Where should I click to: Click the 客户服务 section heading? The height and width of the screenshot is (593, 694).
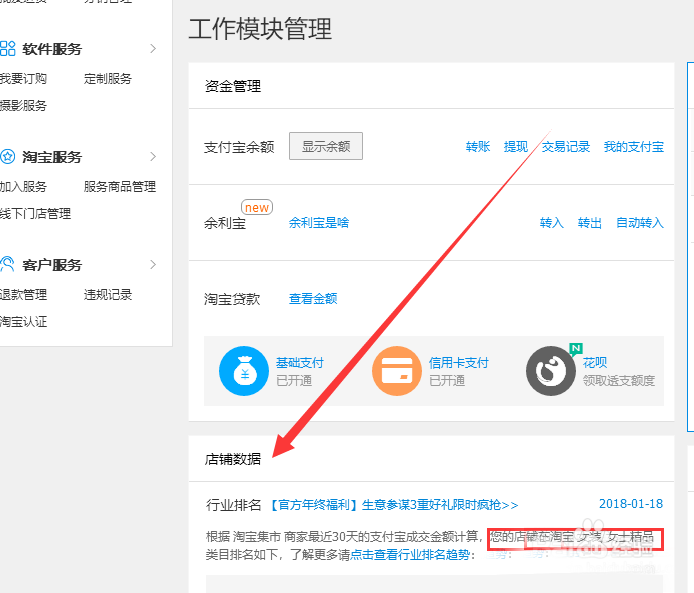click(x=52, y=265)
